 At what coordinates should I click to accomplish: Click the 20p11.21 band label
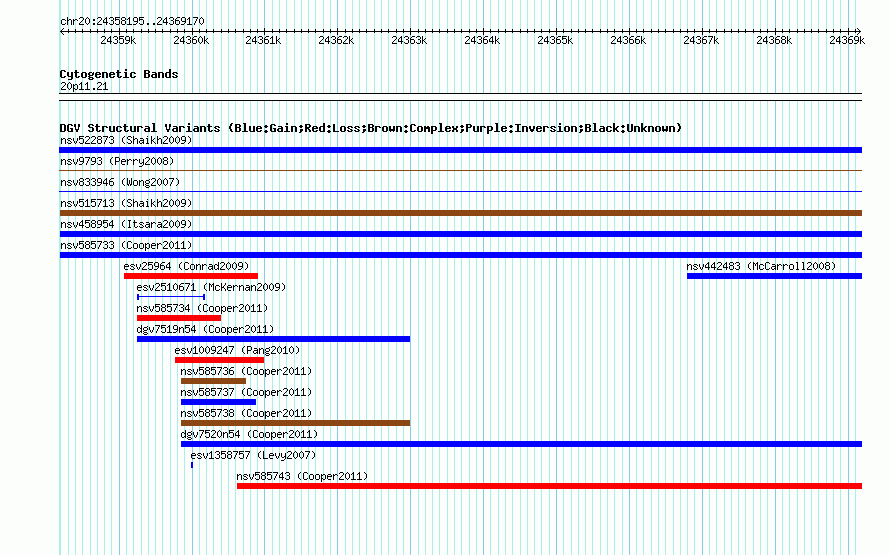click(84, 86)
